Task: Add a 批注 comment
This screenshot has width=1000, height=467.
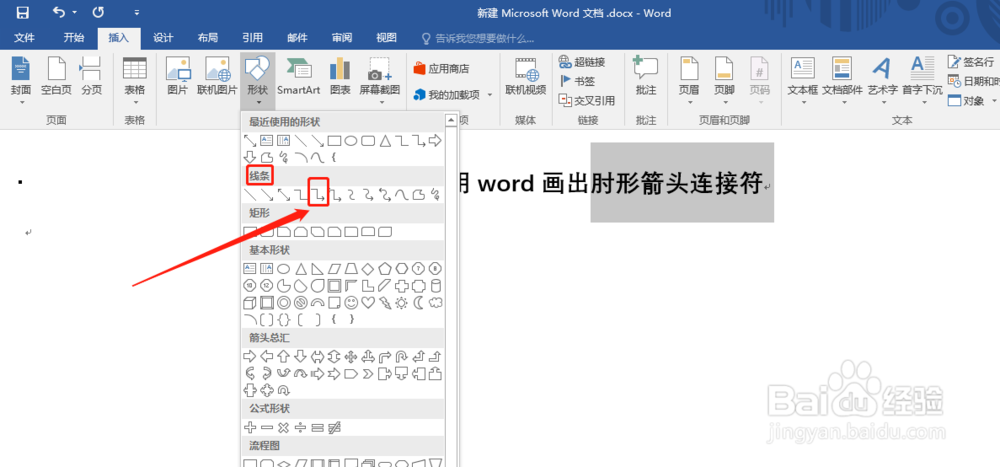Action: (645, 77)
